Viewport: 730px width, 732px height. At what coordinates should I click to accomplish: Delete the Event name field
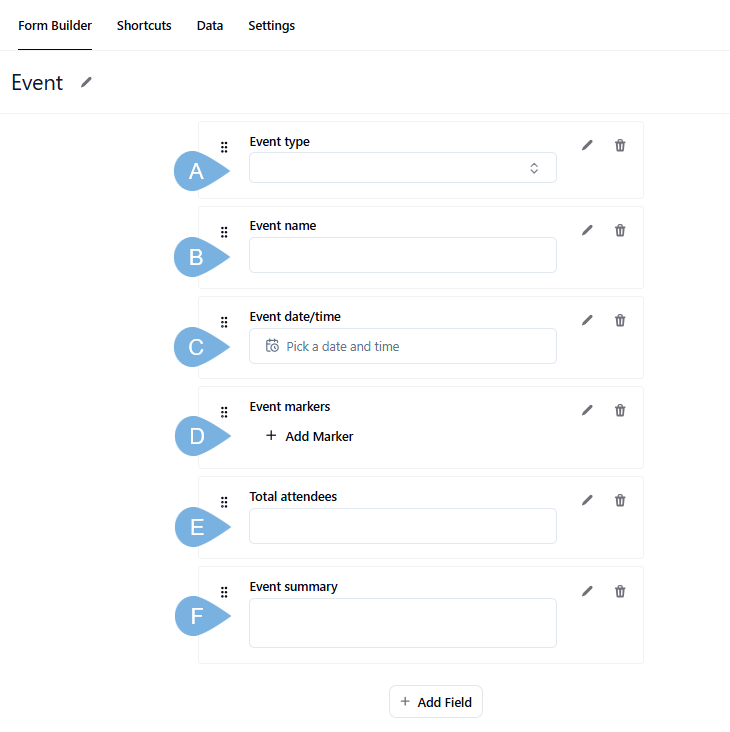pos(620,231)
